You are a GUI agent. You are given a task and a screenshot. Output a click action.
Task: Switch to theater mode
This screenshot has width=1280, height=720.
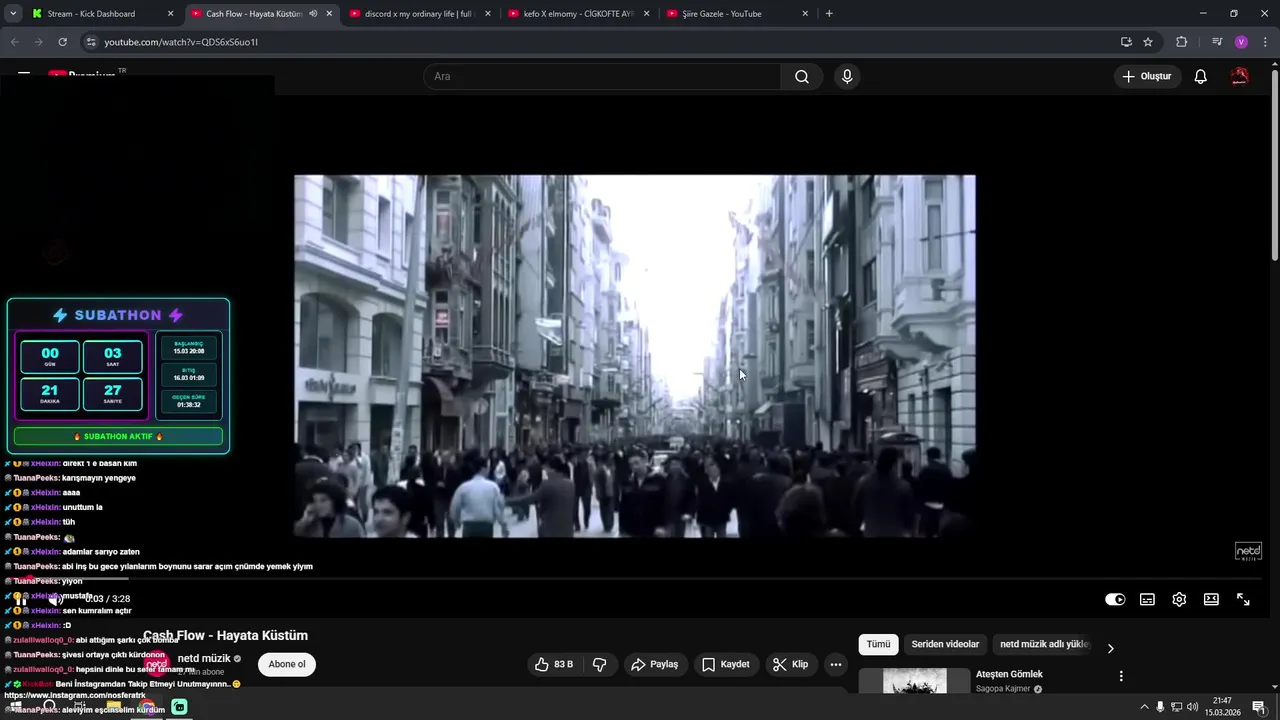[x=1211, y=599]
